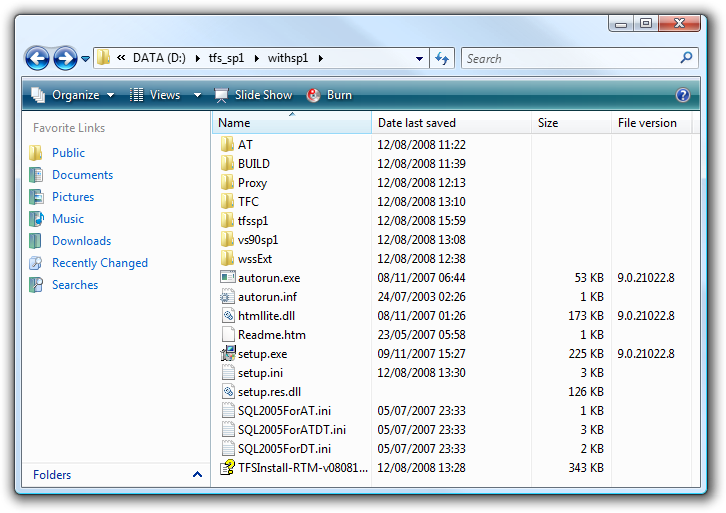Select the TFC folder icon

227,201
